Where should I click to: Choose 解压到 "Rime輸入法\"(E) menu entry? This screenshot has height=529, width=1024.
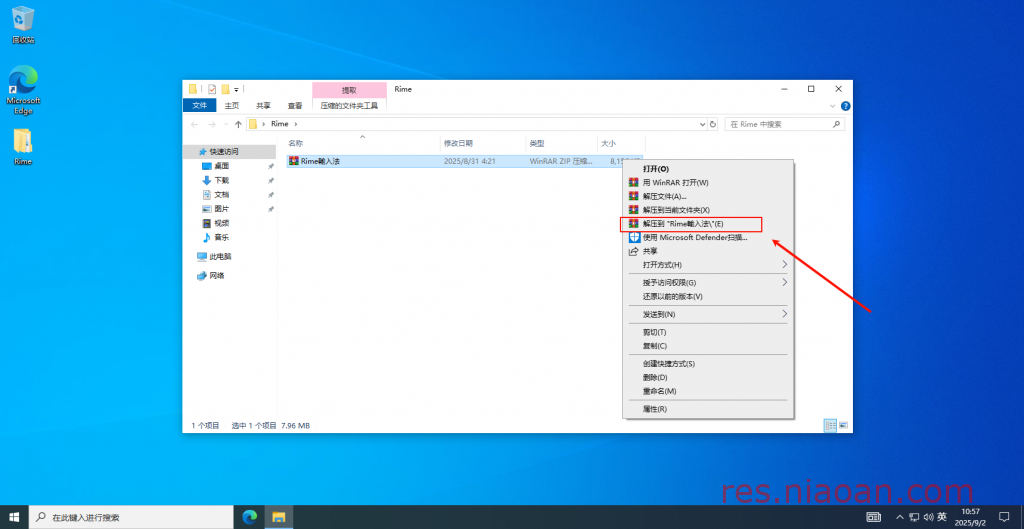(x=708, y=224)
